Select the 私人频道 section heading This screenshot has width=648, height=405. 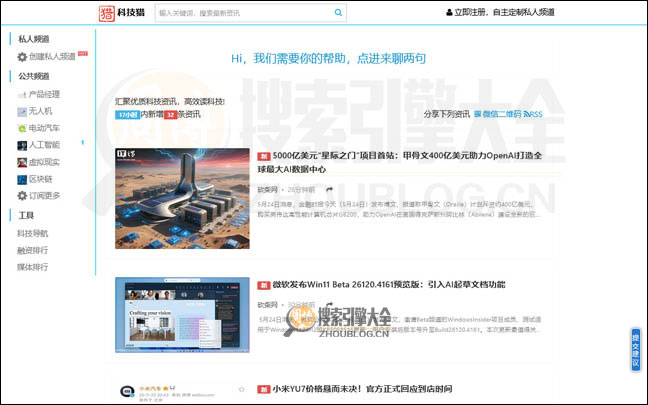[x=33, y=39]
